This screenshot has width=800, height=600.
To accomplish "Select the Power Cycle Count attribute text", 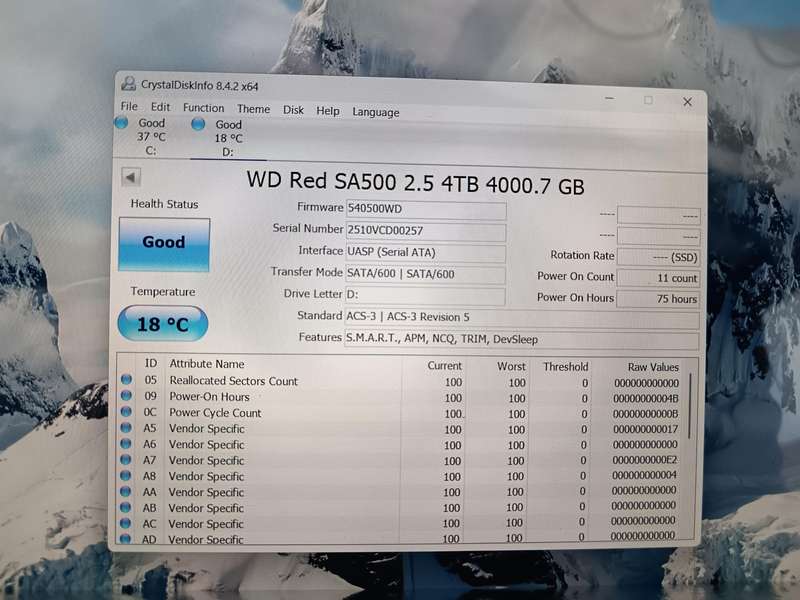I will [x=215, y=413].
